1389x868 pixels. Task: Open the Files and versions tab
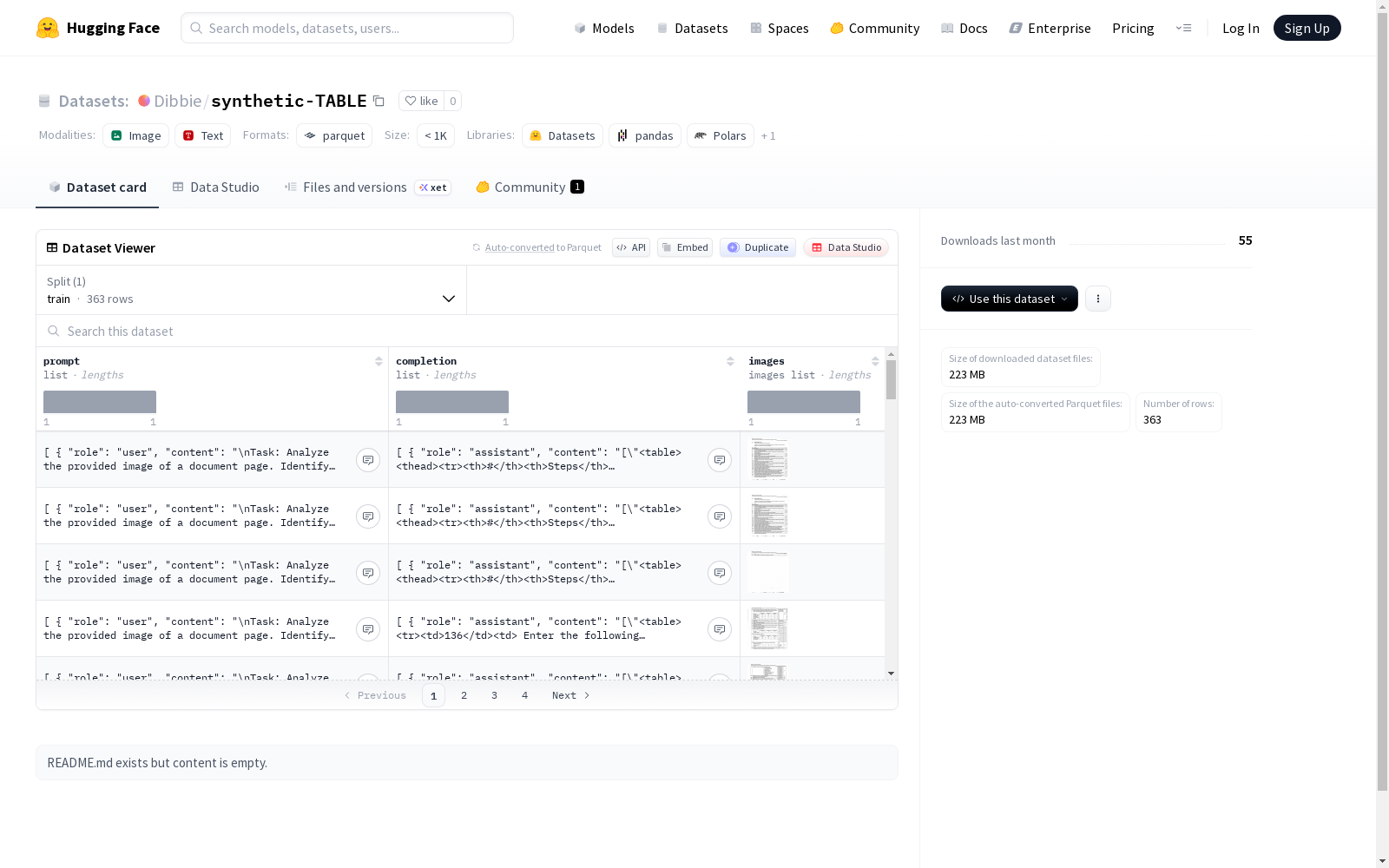[x=367, y=187]
